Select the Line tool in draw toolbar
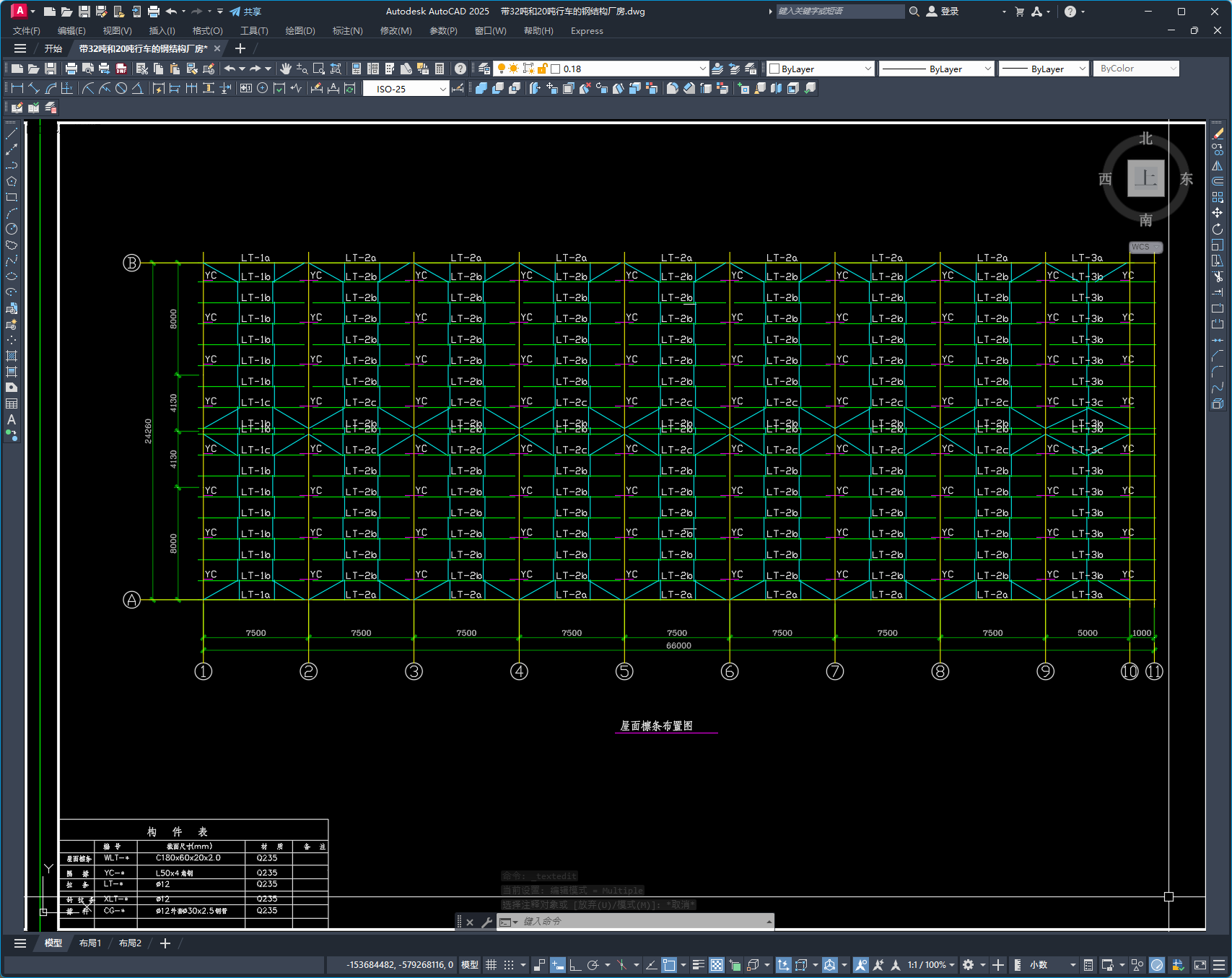 [x=12, y=134]
